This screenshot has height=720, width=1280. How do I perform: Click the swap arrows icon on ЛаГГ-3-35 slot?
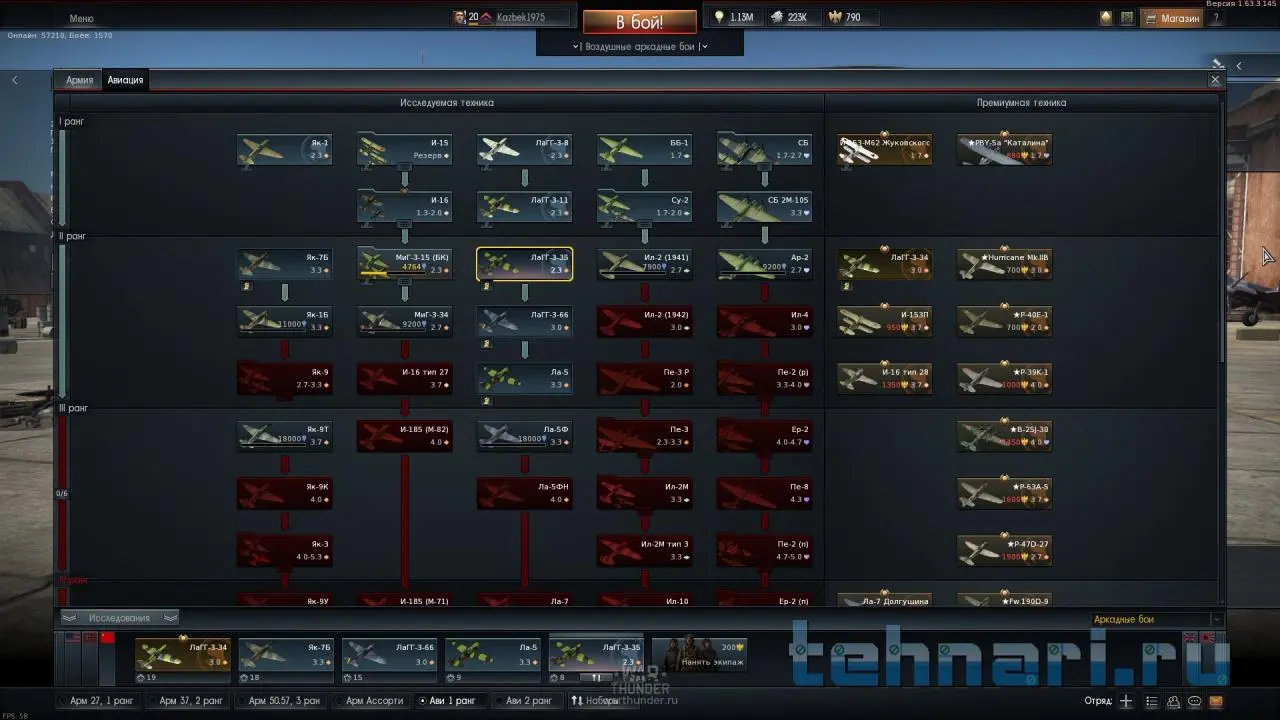(597, 677)
